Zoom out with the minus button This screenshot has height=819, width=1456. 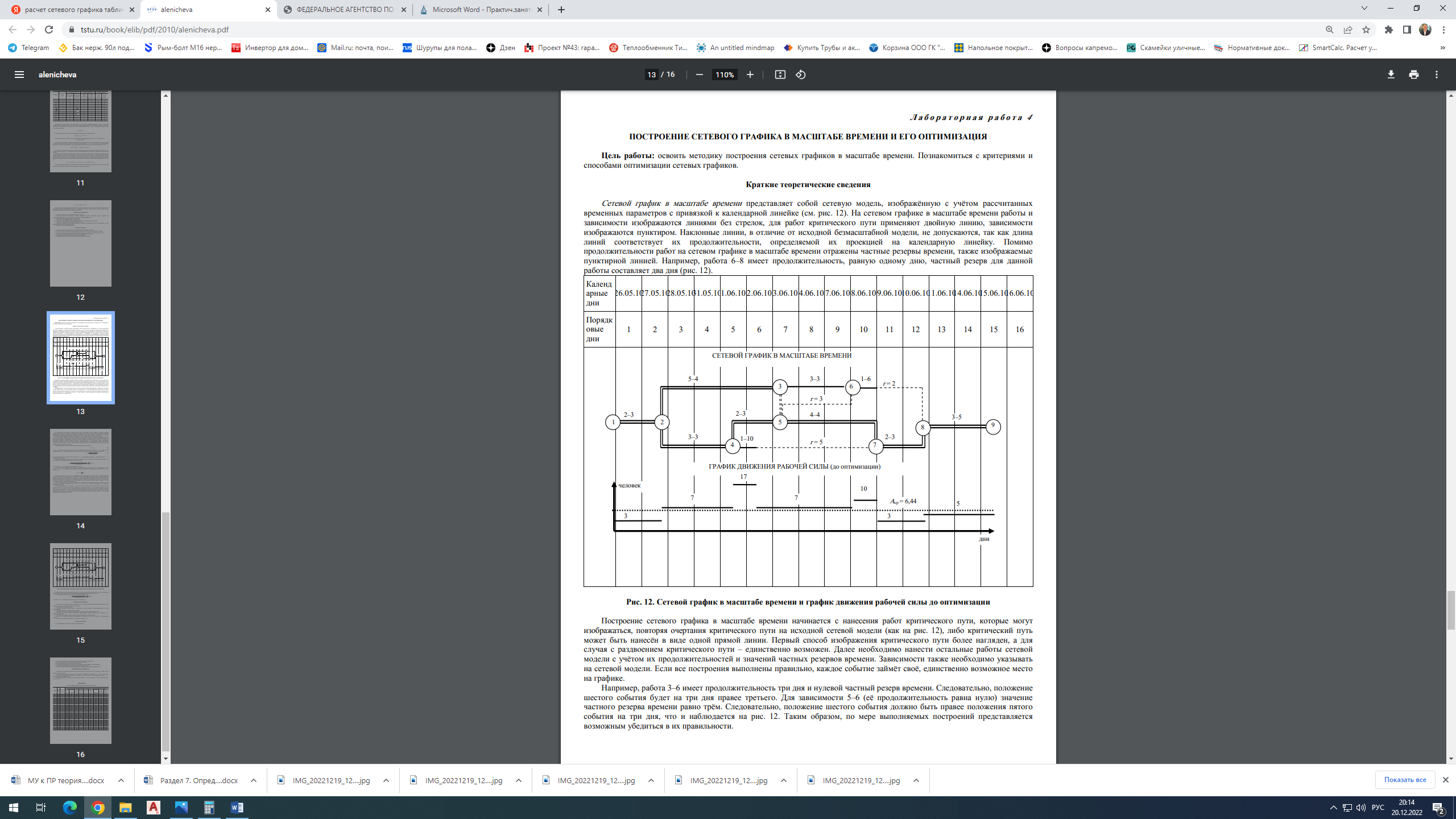pos(700,75)
